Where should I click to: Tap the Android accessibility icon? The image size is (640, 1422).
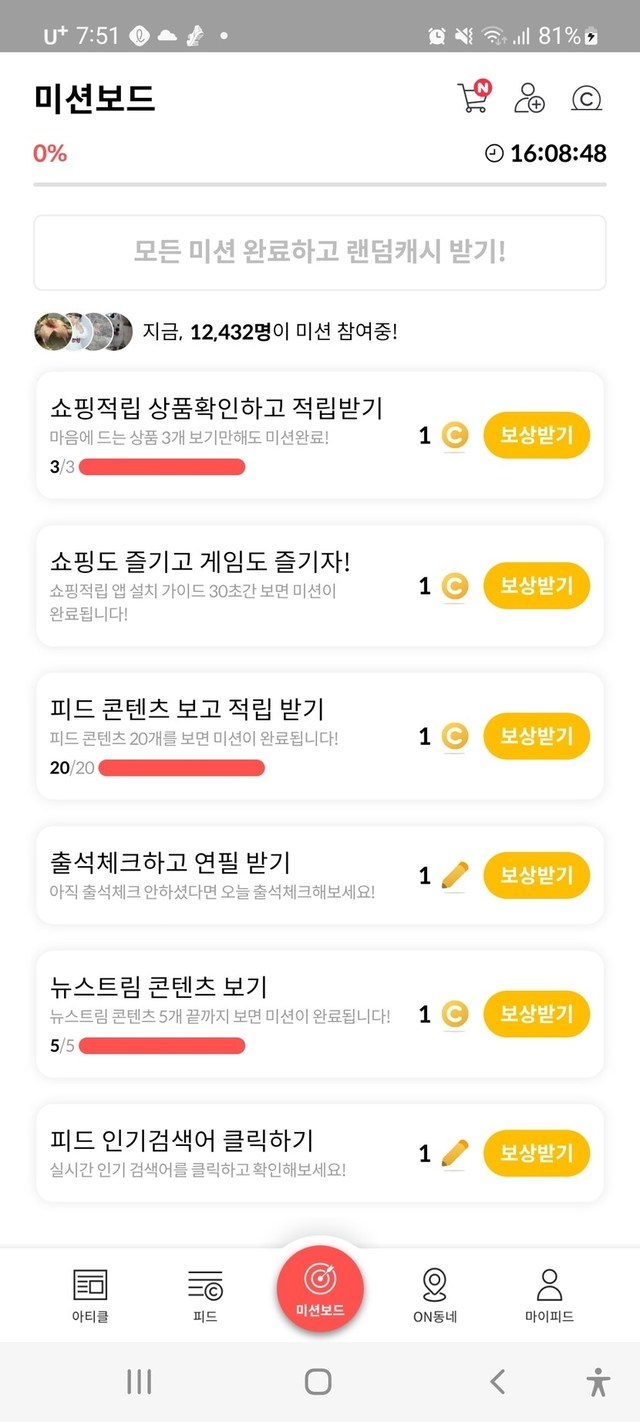[x=598, y=1382]
